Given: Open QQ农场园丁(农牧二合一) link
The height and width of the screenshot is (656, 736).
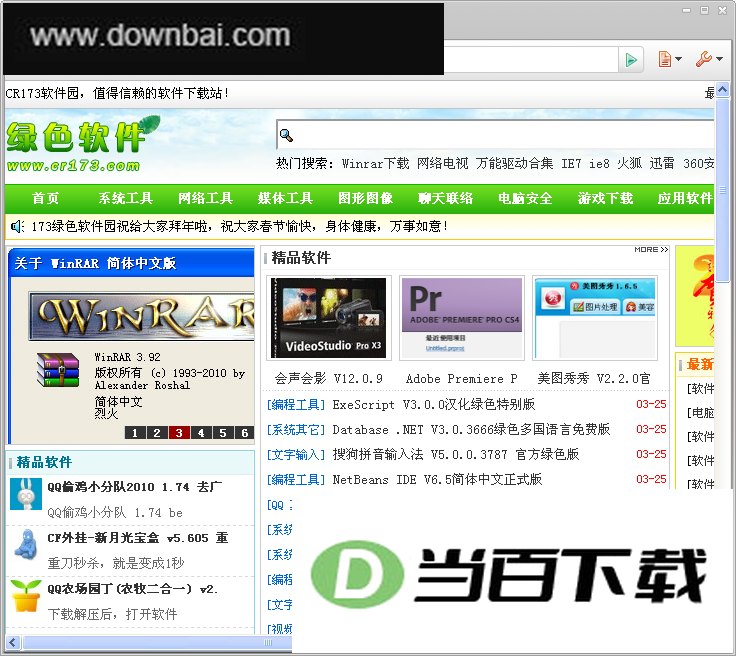Looking at the screenshot, I should pyautogui.click(x=133, y=589).
